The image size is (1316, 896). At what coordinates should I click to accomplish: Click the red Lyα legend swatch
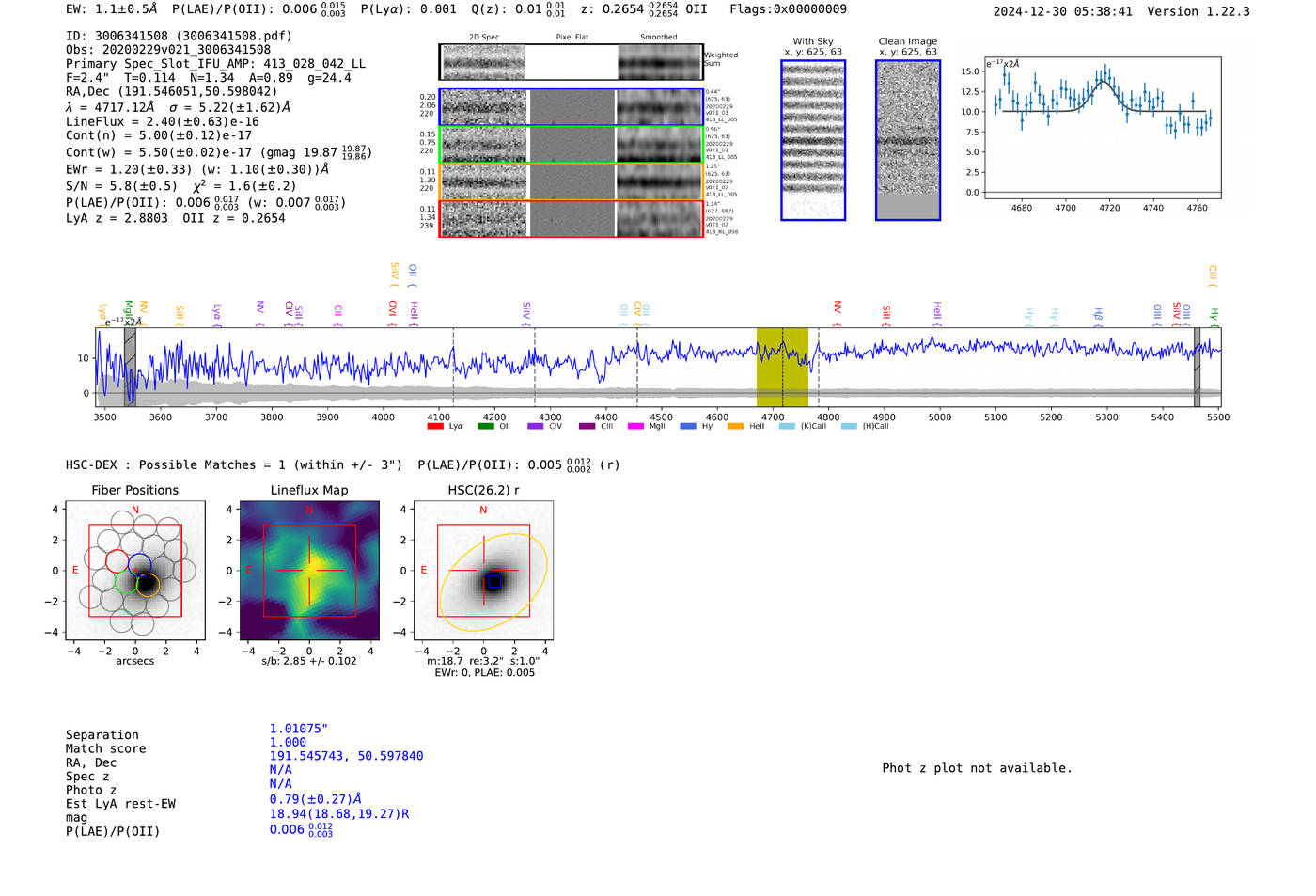(435, 427)
